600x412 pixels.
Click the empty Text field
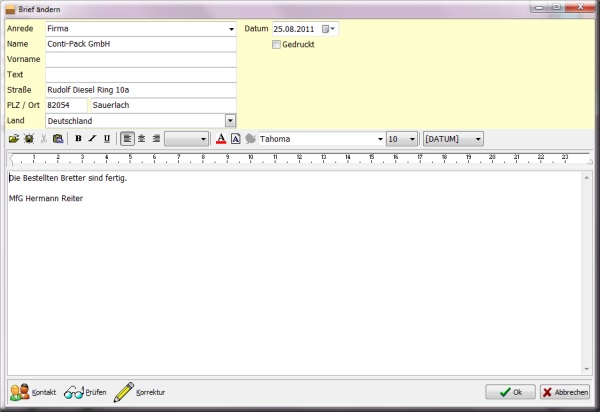[x=141, y=75]
